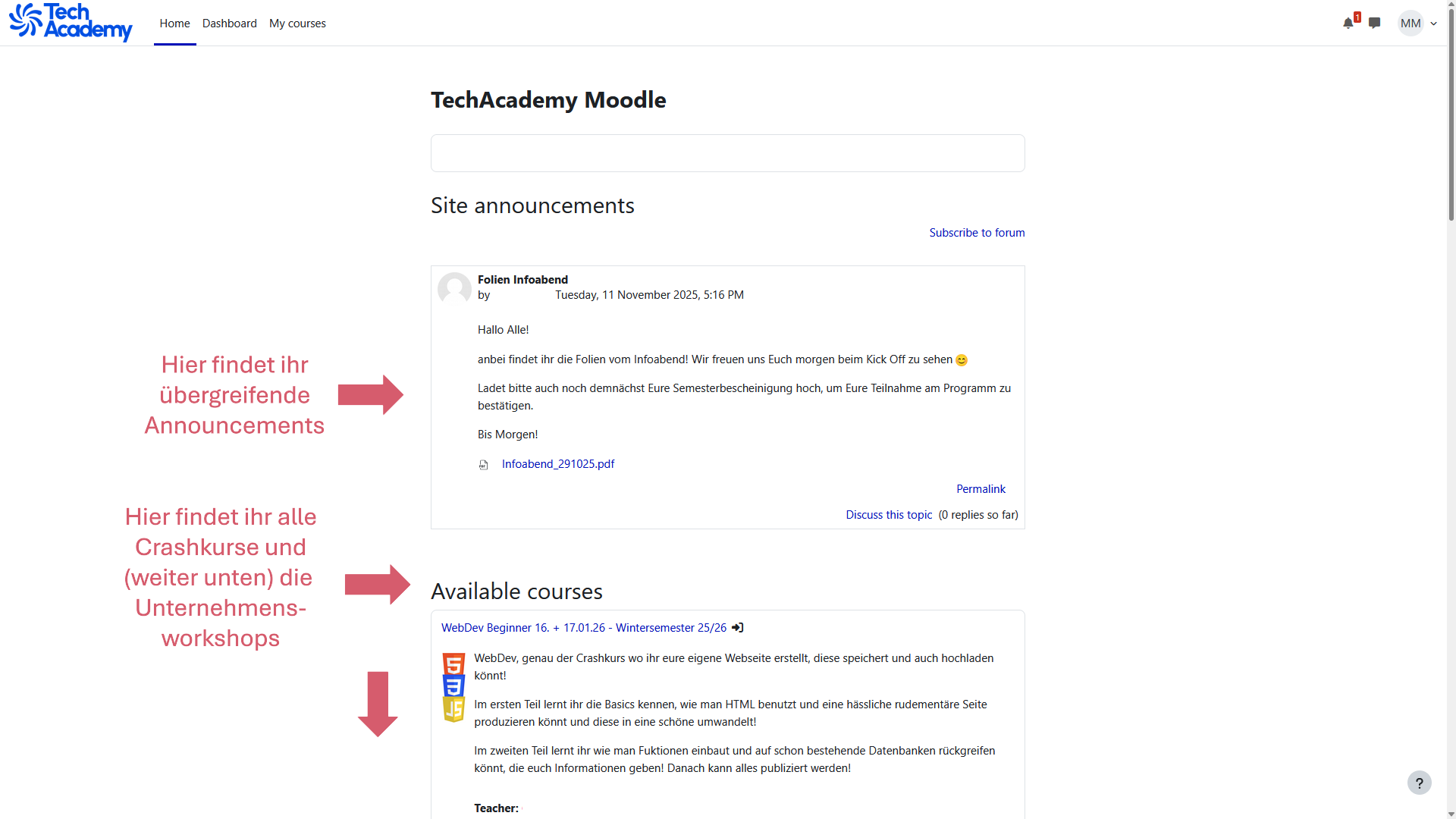Click the PDF file icon beside Infoabend_291025.pdf
The width and height of the screenshot is (1456, 819).
tap(484, 465)
